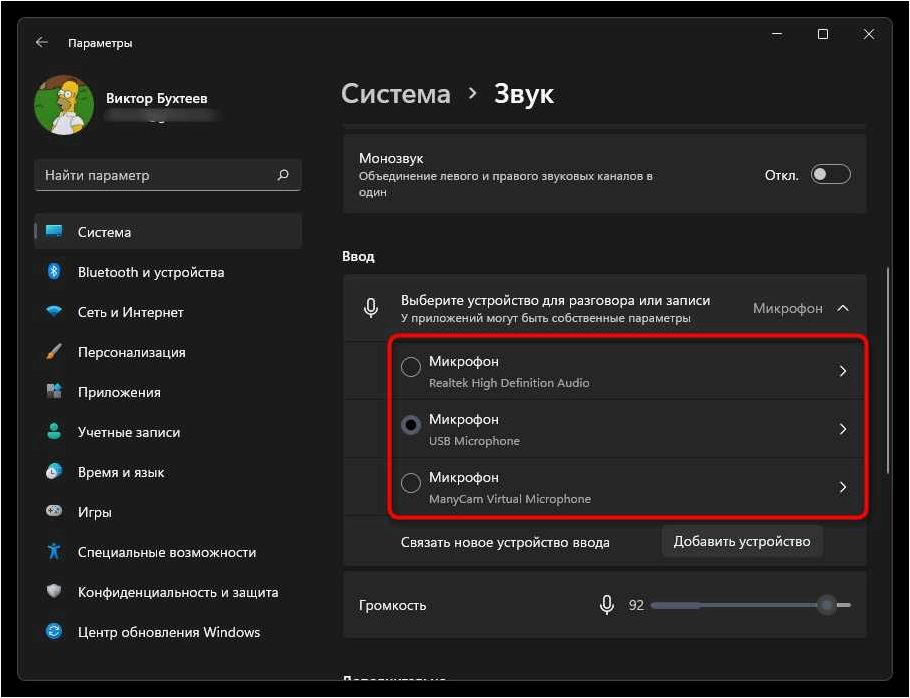
Task: Click the paintbrush icon for Персонализация
Action: [x=54, y=352]
